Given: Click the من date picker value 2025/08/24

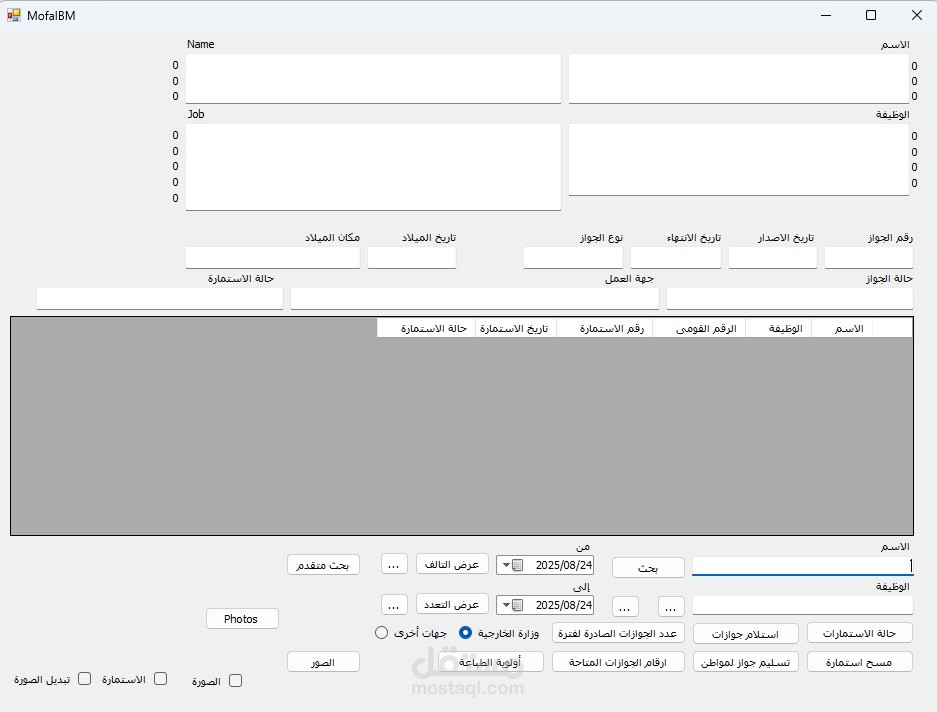Looking at the screenshot, I should coord(564,565).
